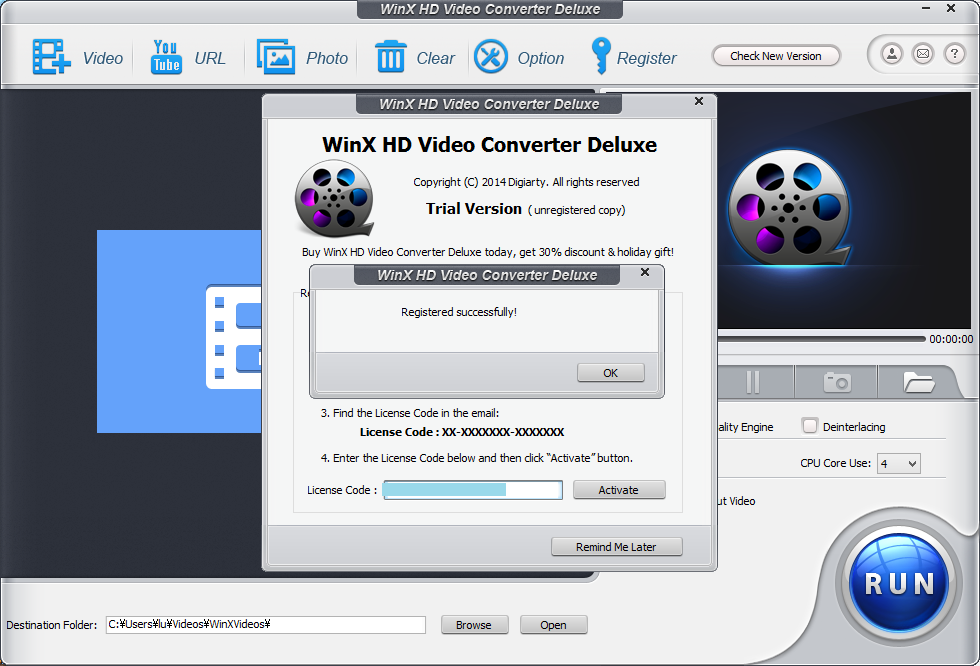Click the blue RUN button
Image resolution: width=980 pixels, height=666 pixels.
[x=899, y=583]
